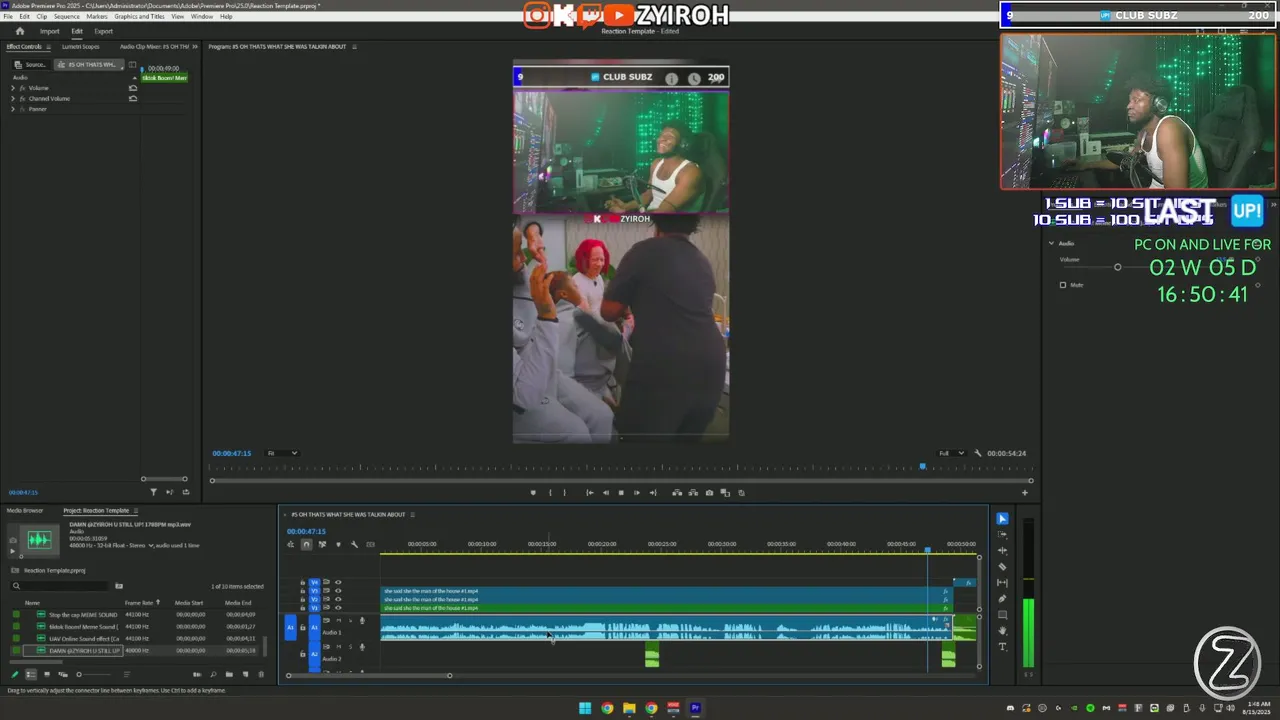The width and height of the screenshot is (1280, 720).
Task: Select the Razor tool
Action: 1002,566
